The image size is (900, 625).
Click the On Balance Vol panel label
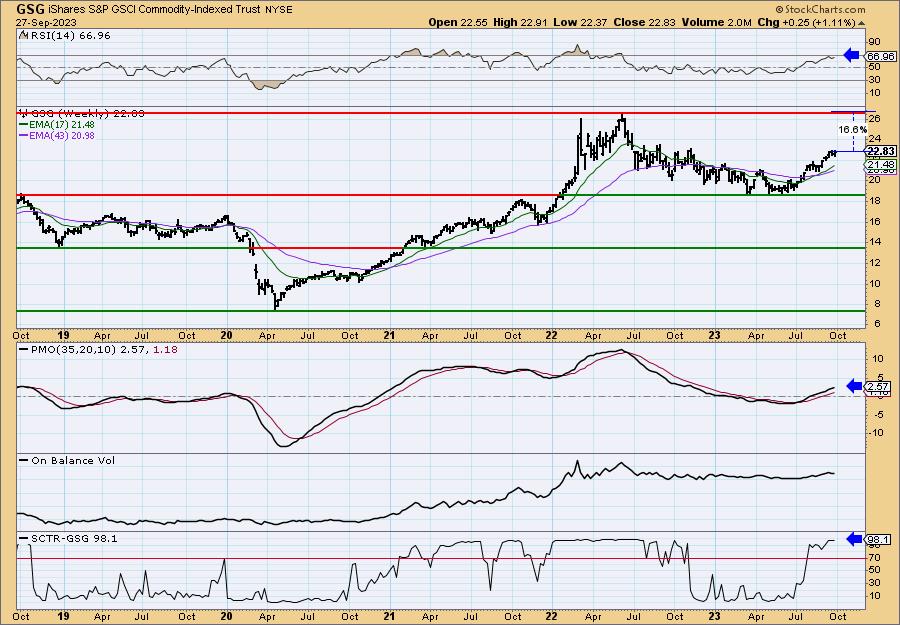point(73,460)
